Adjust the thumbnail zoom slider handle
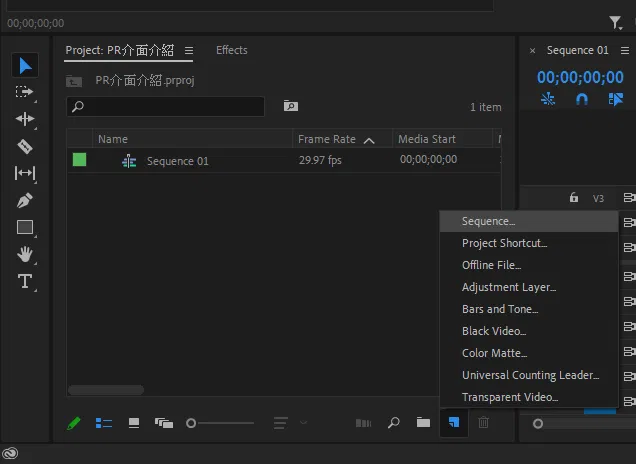Image resolution: width=636 pixels, height=464 pixels. pyautogui.click(x=191, y=423)
